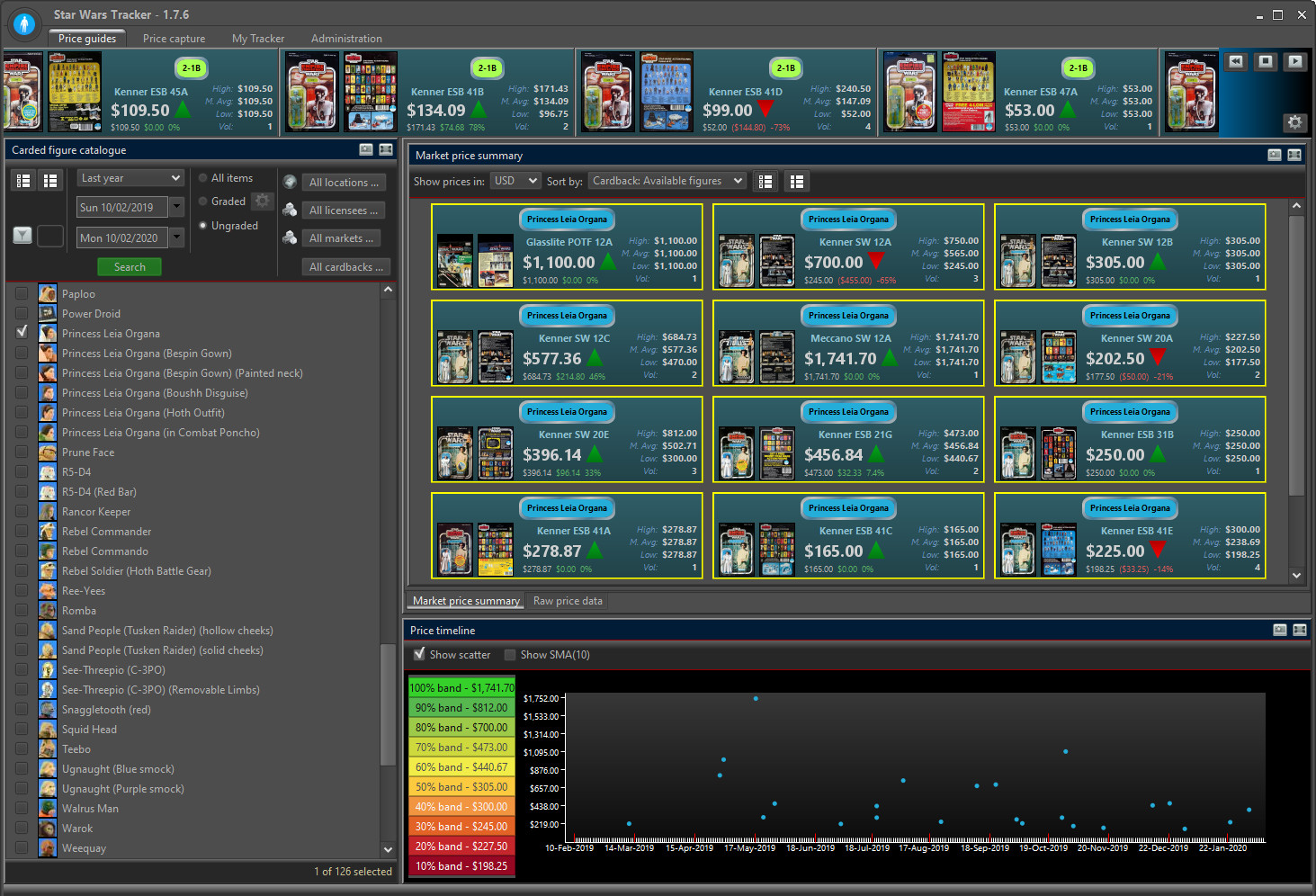
Task: Open the USD currency dropdown
Action: click(x=515, y=181)
